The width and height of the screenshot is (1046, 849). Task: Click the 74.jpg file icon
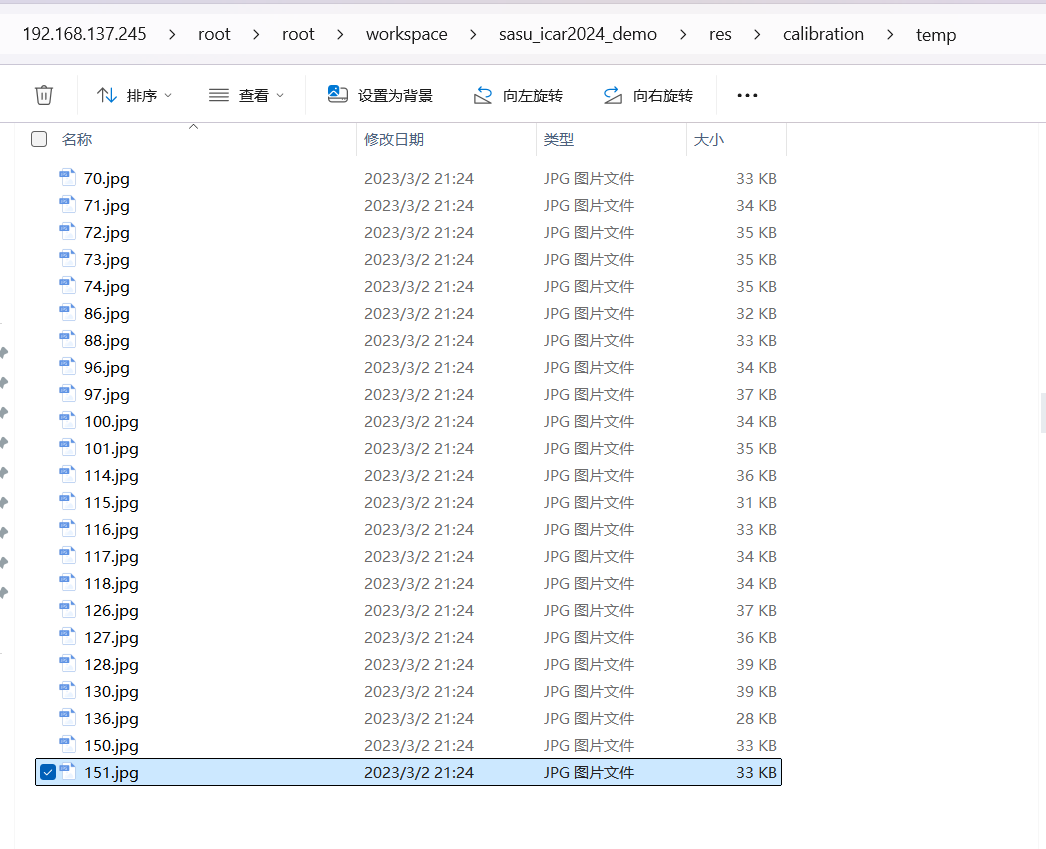coord(67,285)
